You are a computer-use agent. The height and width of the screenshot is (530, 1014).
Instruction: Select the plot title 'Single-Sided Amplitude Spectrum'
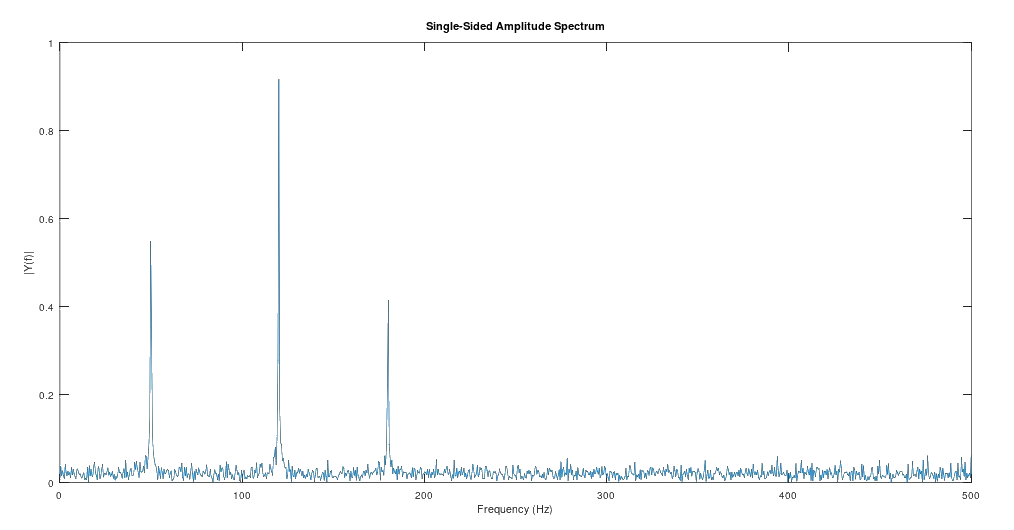point(514,26)
